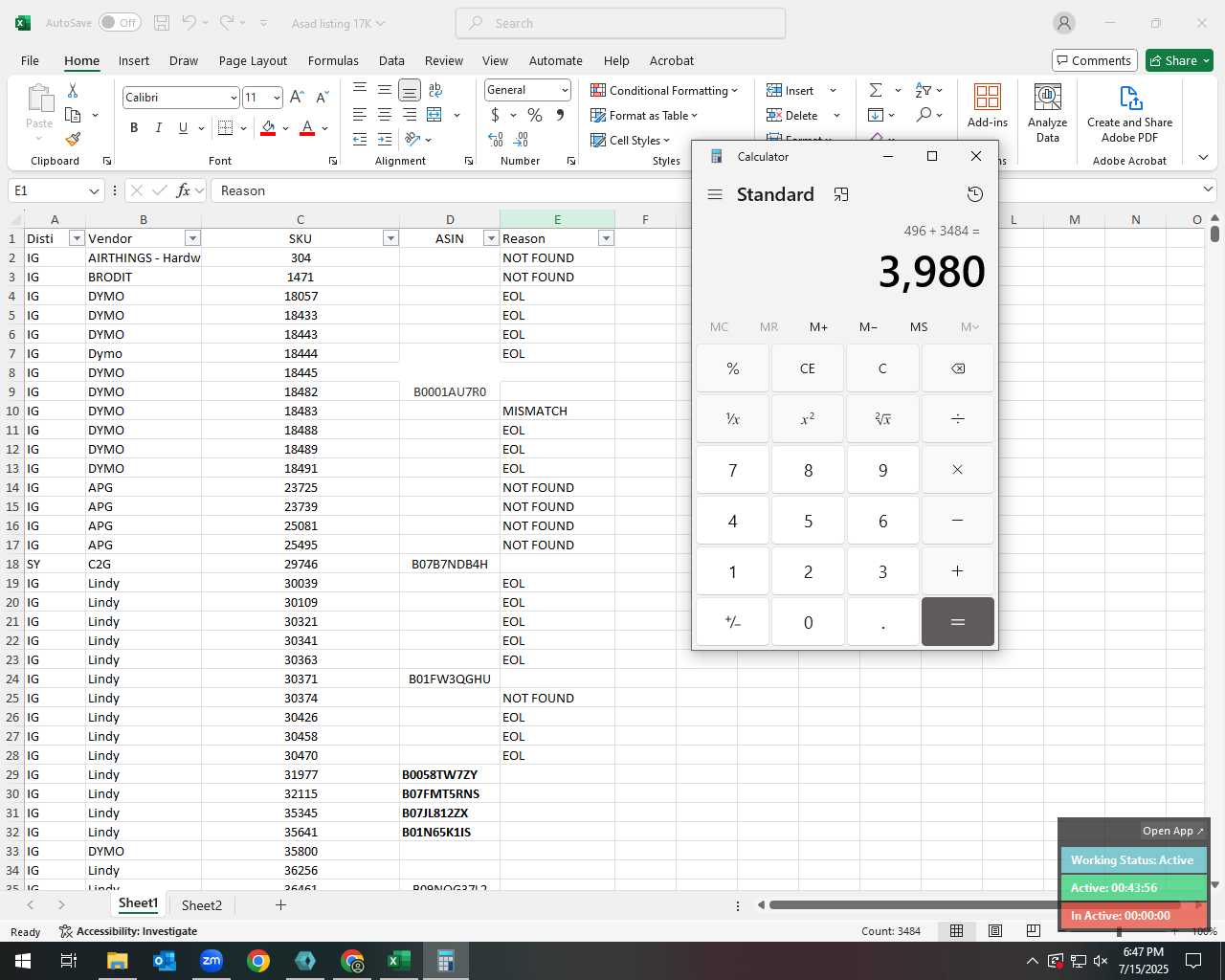Toggle the AutoSave switch
Image resolution: width=1225 pixels, height=980 pixels.
(119, 23)
